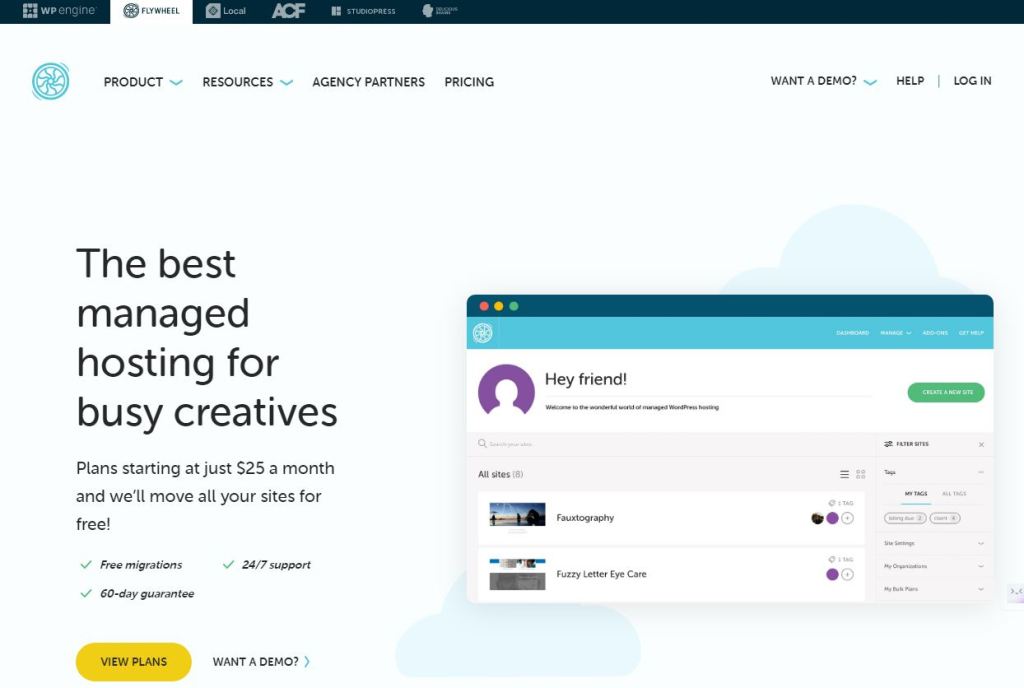Click the yellow window dot in dashboard preview

point(499,306)
